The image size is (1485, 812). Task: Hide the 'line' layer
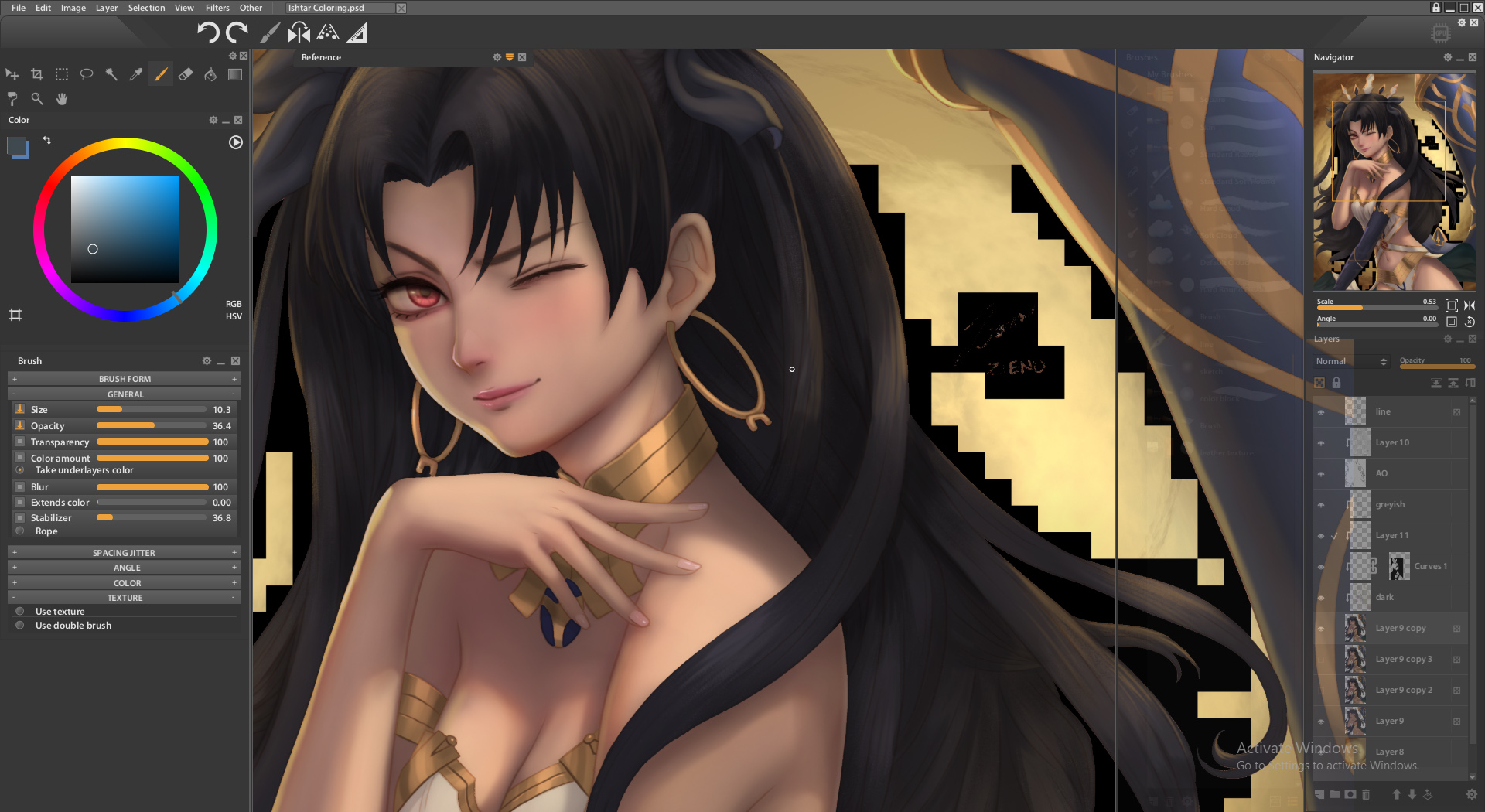[x=1321, y=412]
